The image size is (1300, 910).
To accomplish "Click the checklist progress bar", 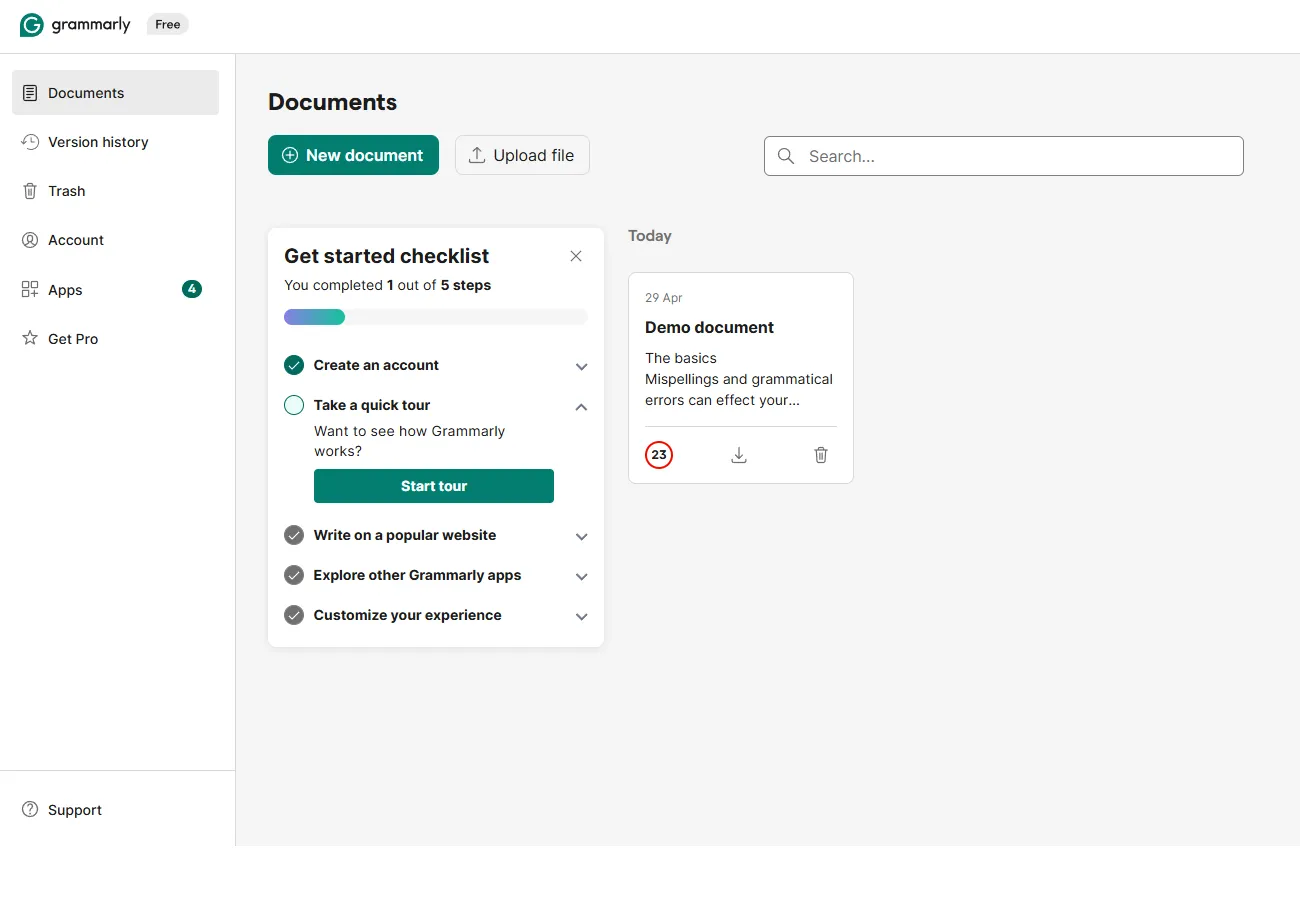I will 436,317.
